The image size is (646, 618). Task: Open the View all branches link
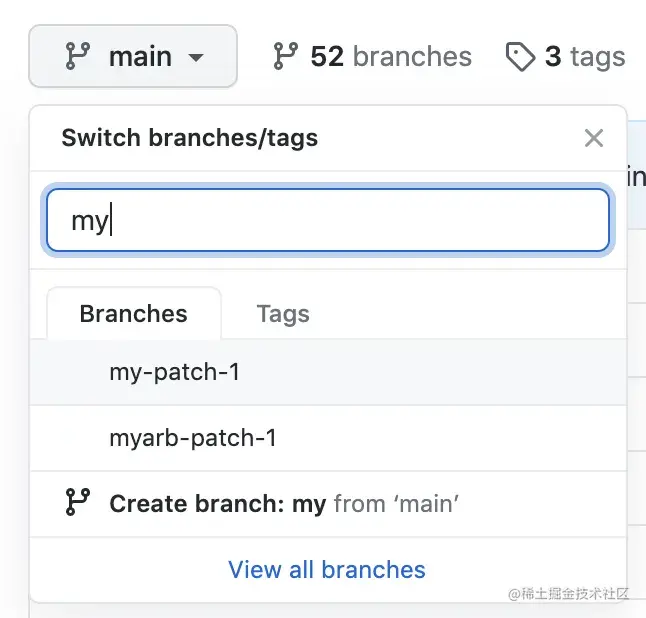(x=327, y=570)
